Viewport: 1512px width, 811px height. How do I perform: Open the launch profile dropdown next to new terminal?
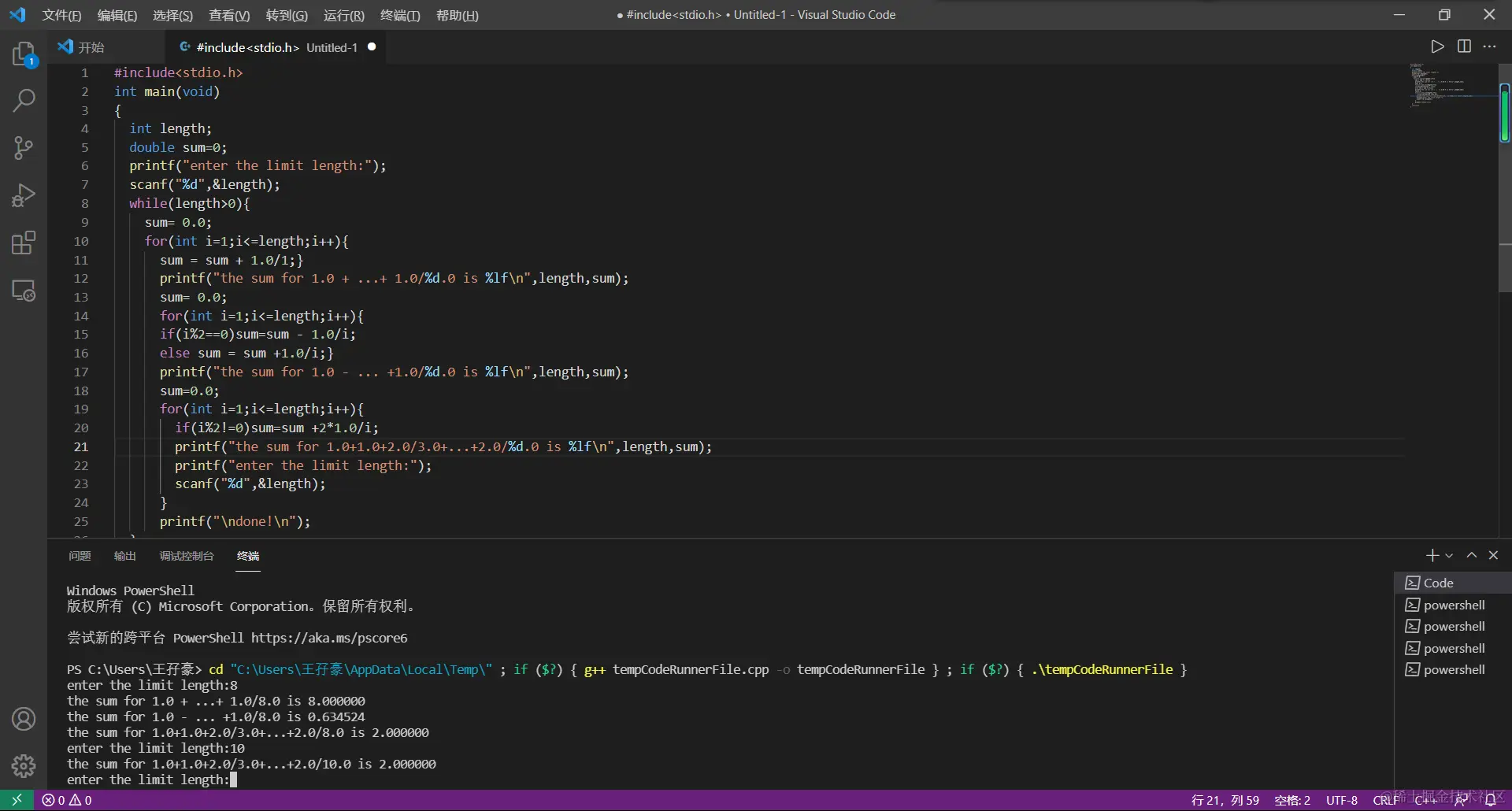tap(1449, 556)
